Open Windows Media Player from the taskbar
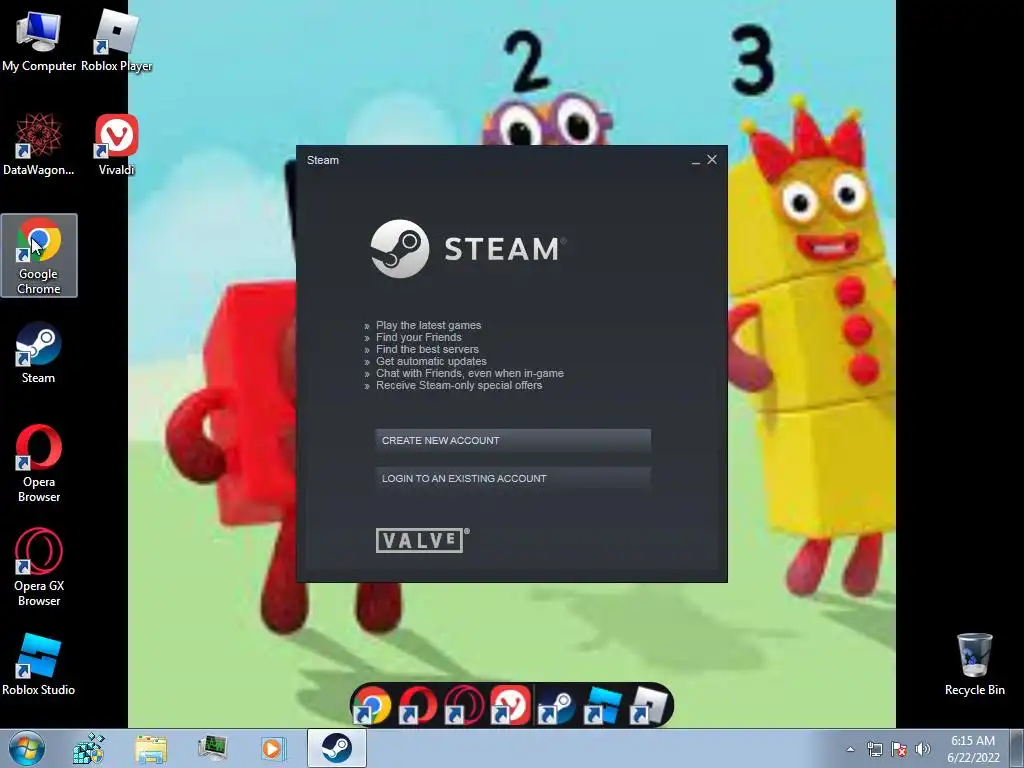 (x=273, y=748)
